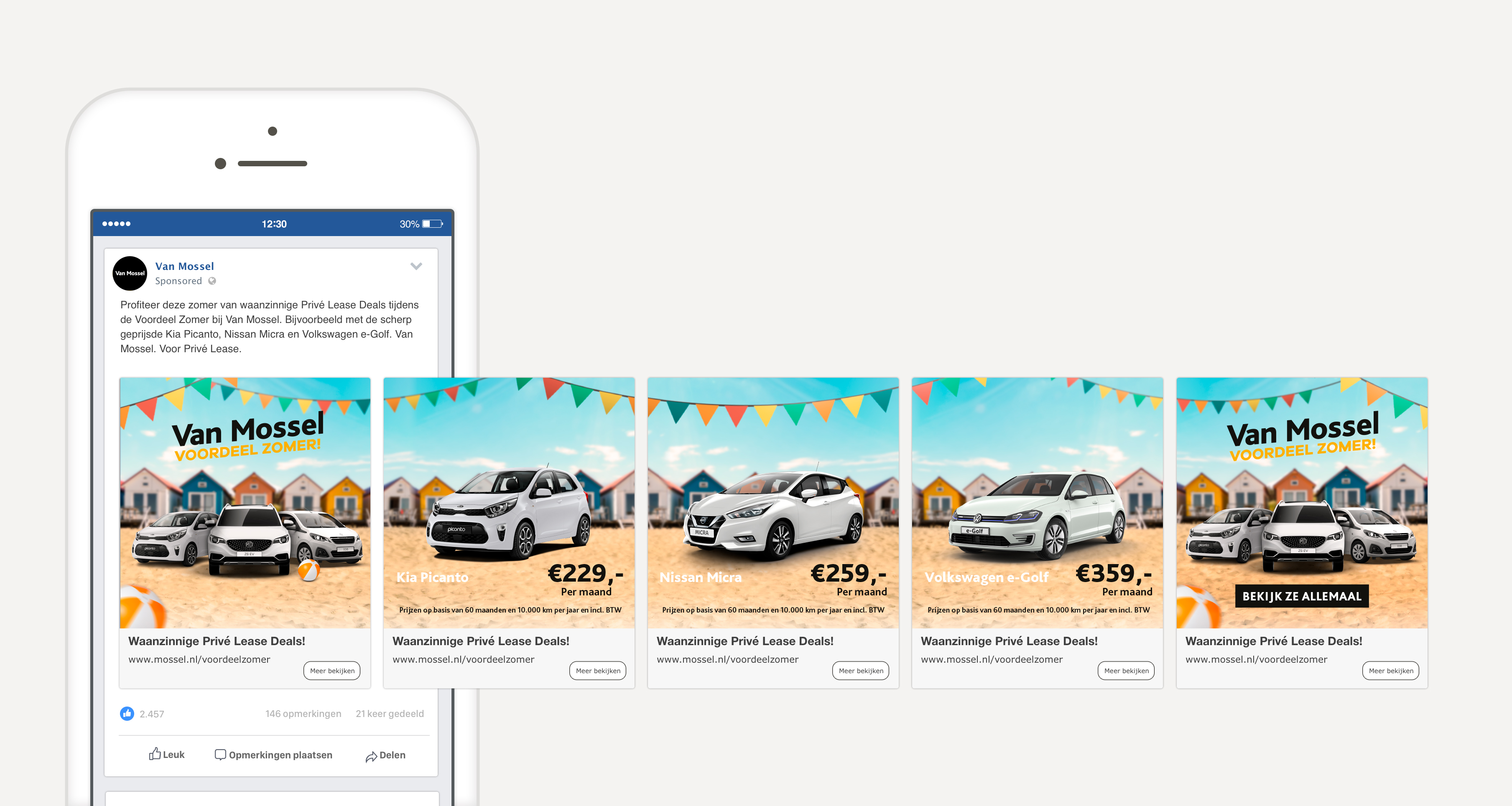The height and width of the screenshot is (806, 1512).
Task: Open the 146 opmerkingen link
Action: click(303, 714)
